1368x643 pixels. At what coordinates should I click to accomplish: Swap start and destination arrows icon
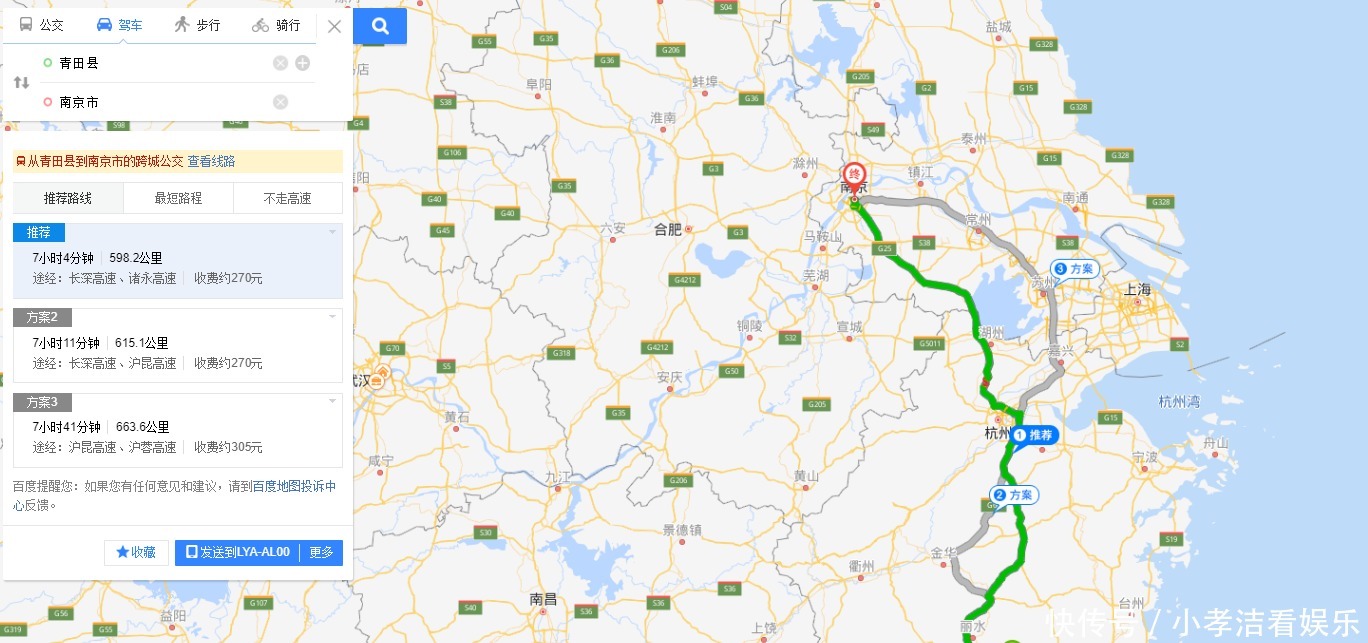point(21,82)
